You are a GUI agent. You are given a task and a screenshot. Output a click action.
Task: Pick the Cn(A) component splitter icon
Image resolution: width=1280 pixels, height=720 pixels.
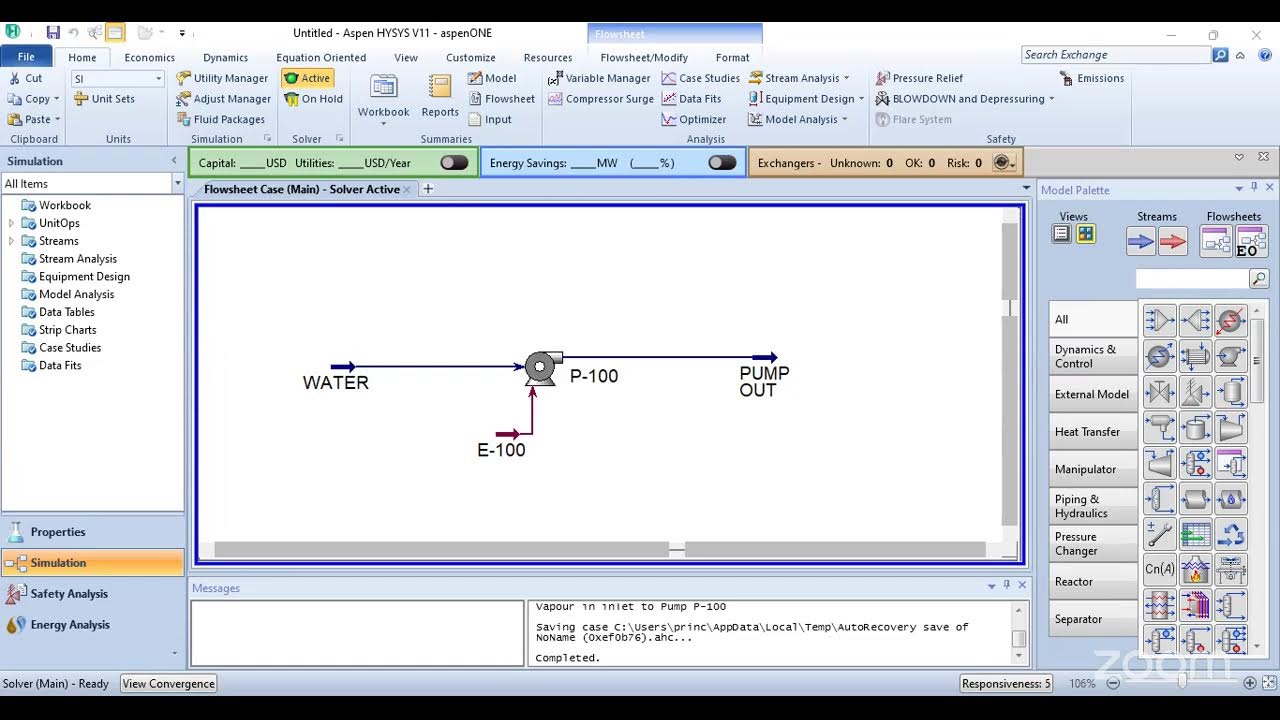(x=1160, y=570)
